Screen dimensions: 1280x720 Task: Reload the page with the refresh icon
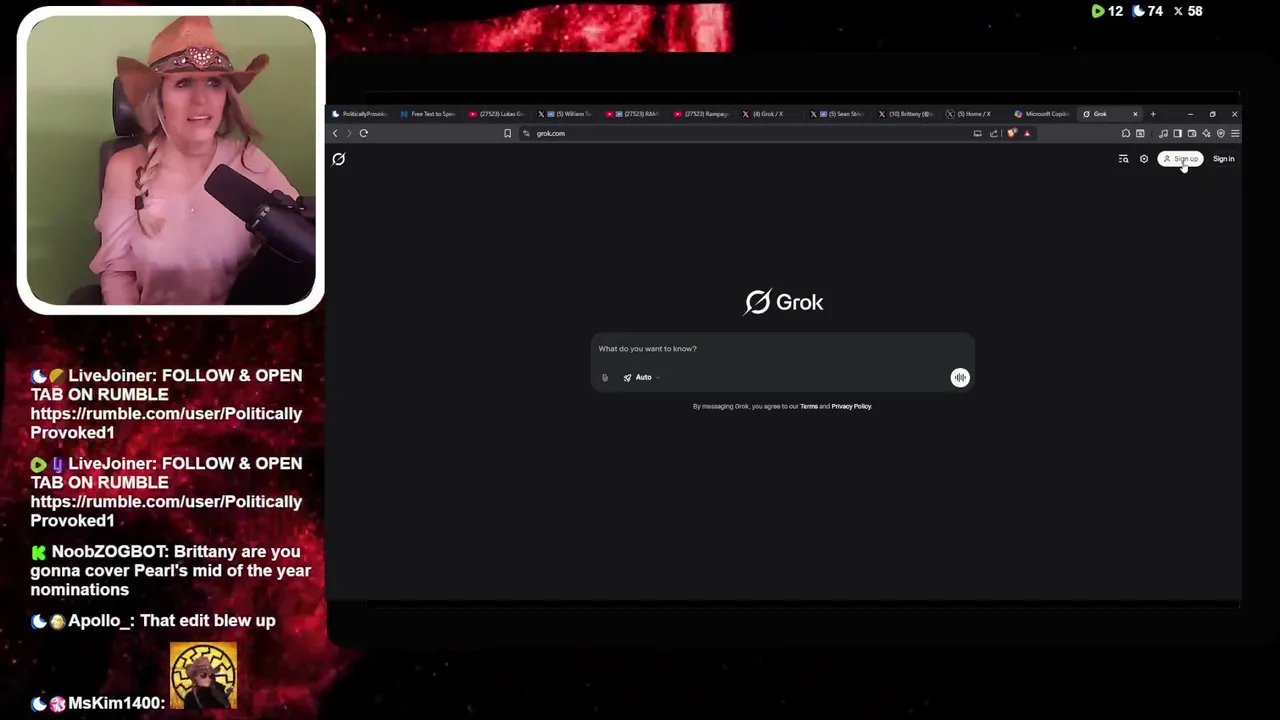[364, 133]
